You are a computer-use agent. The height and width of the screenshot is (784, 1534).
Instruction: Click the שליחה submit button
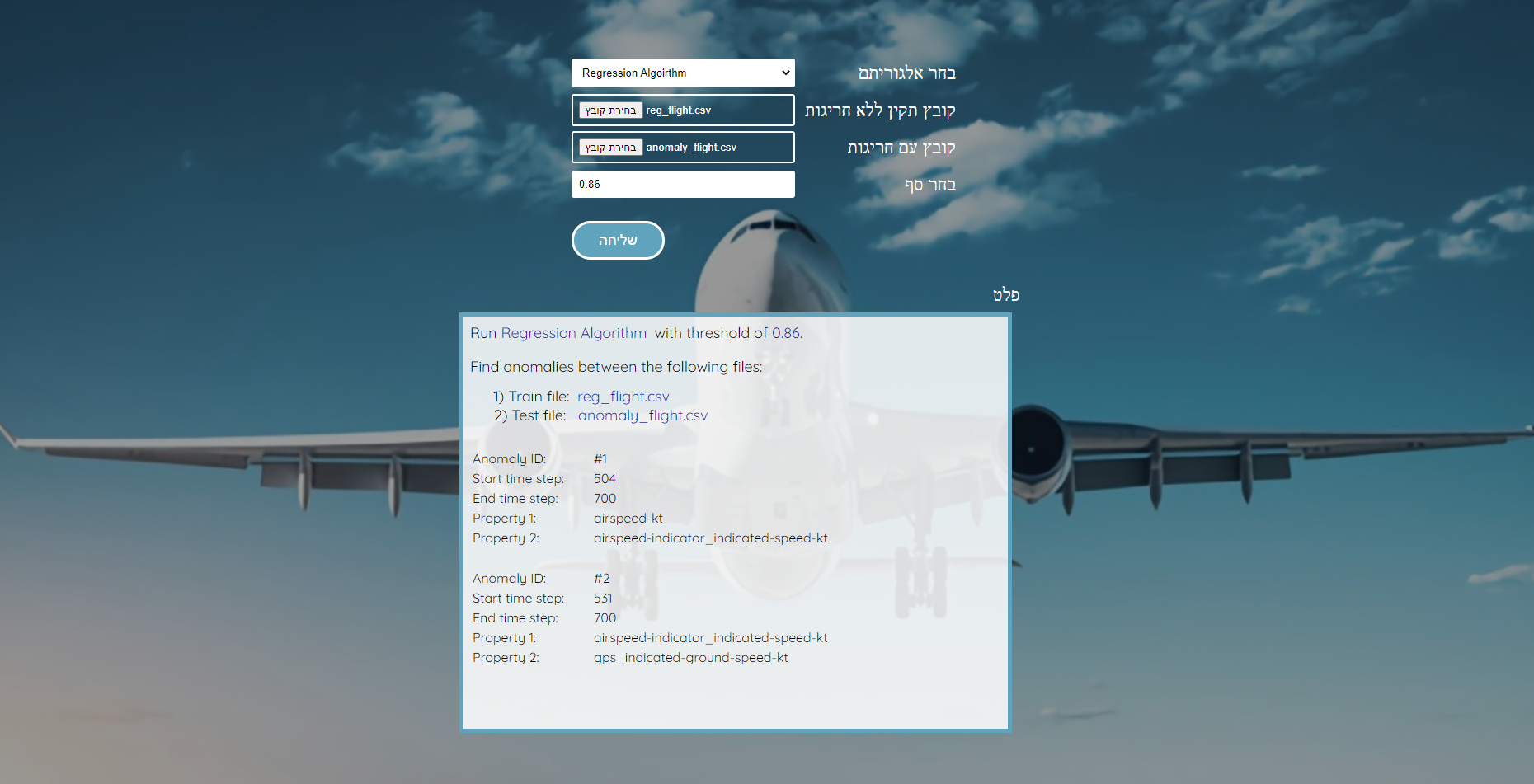(x=618, y=240)
